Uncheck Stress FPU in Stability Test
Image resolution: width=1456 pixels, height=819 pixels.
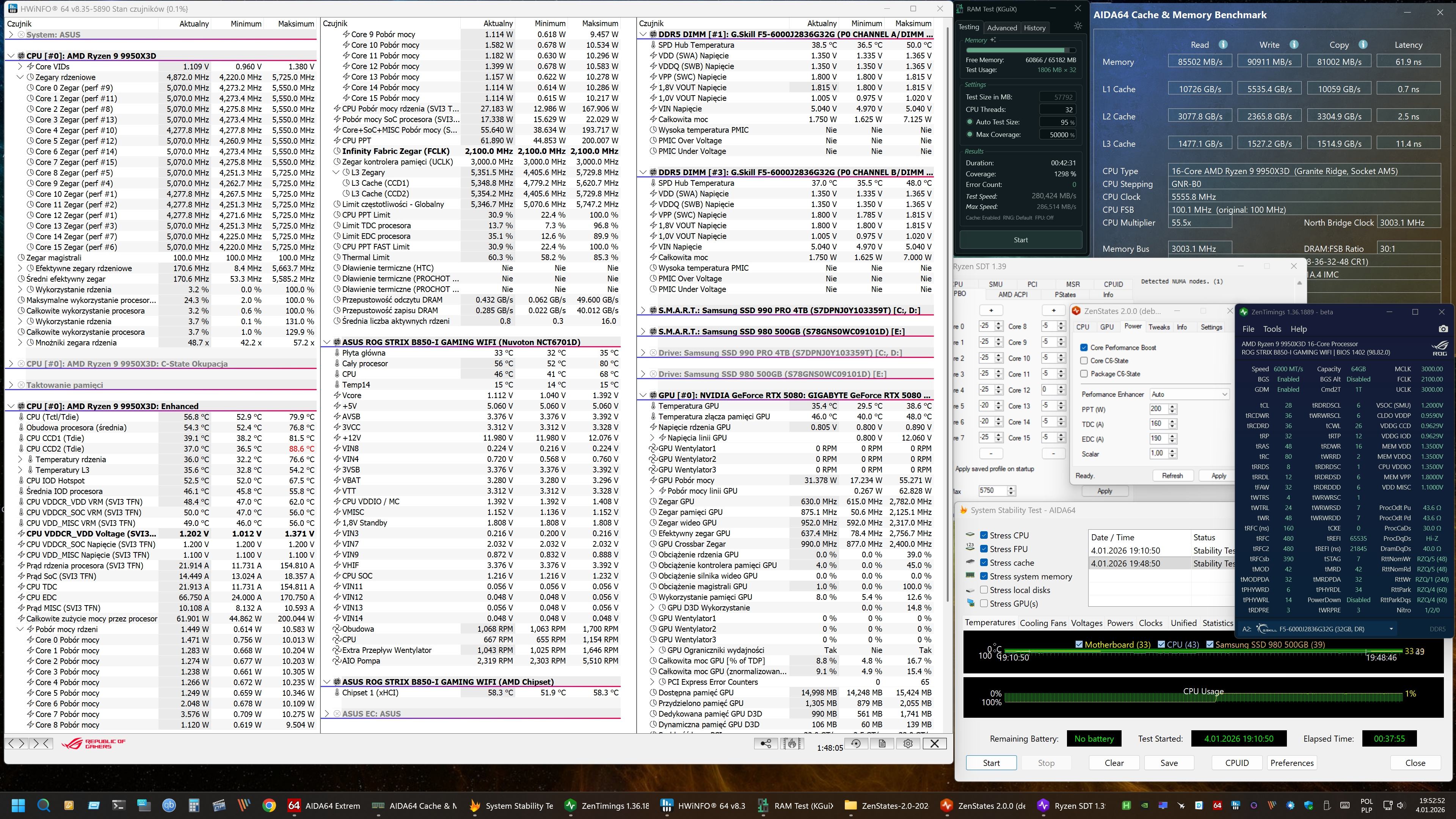click(x=984, y=549)
